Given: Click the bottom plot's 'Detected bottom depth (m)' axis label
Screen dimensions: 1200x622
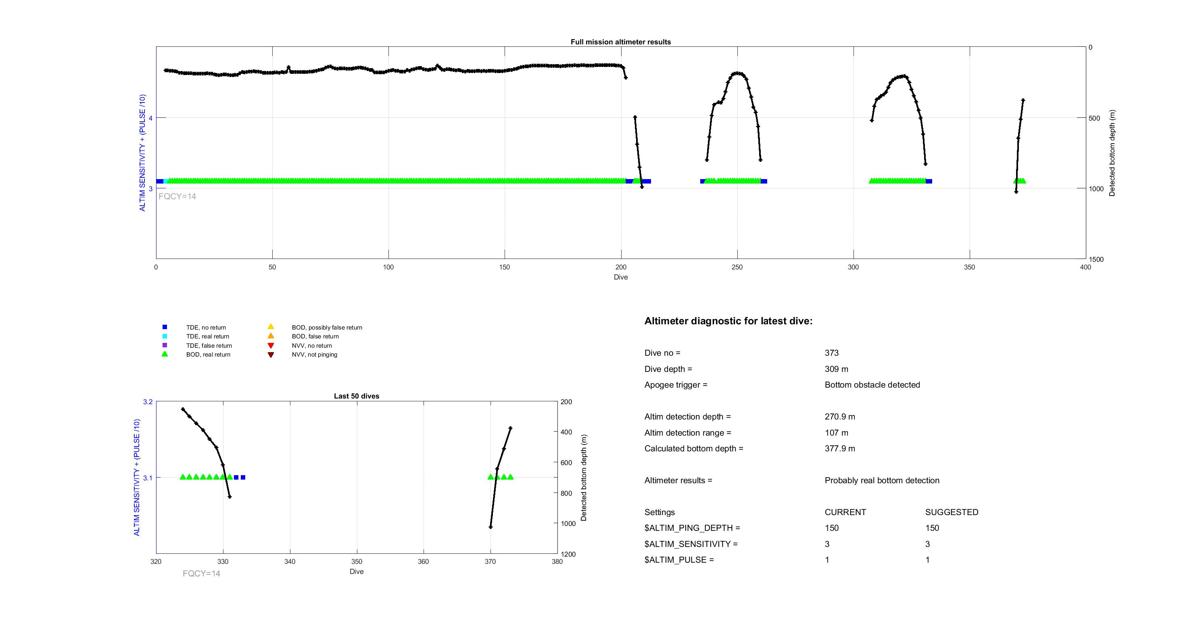Looking at the screenshot, I should 583,478.
